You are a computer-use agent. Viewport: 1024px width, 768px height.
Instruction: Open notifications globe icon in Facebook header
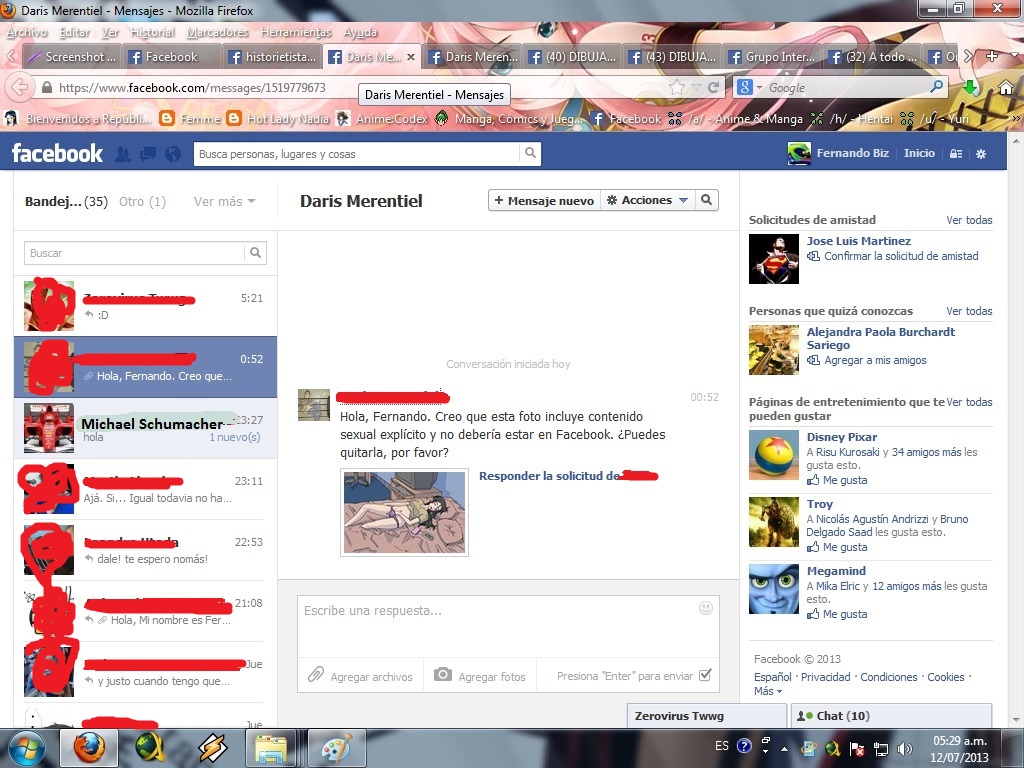(173, 153)
